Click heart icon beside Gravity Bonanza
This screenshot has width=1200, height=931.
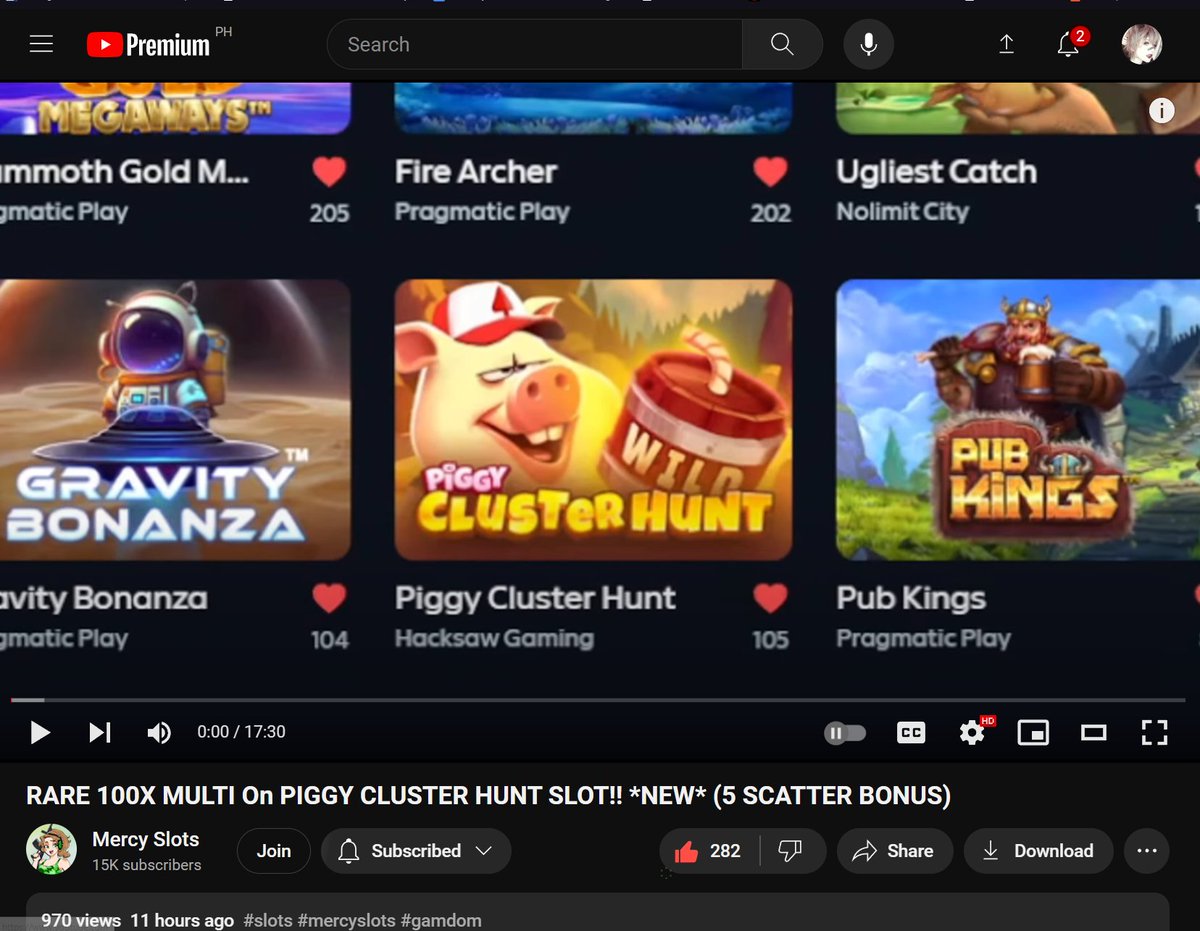point(329,598)
